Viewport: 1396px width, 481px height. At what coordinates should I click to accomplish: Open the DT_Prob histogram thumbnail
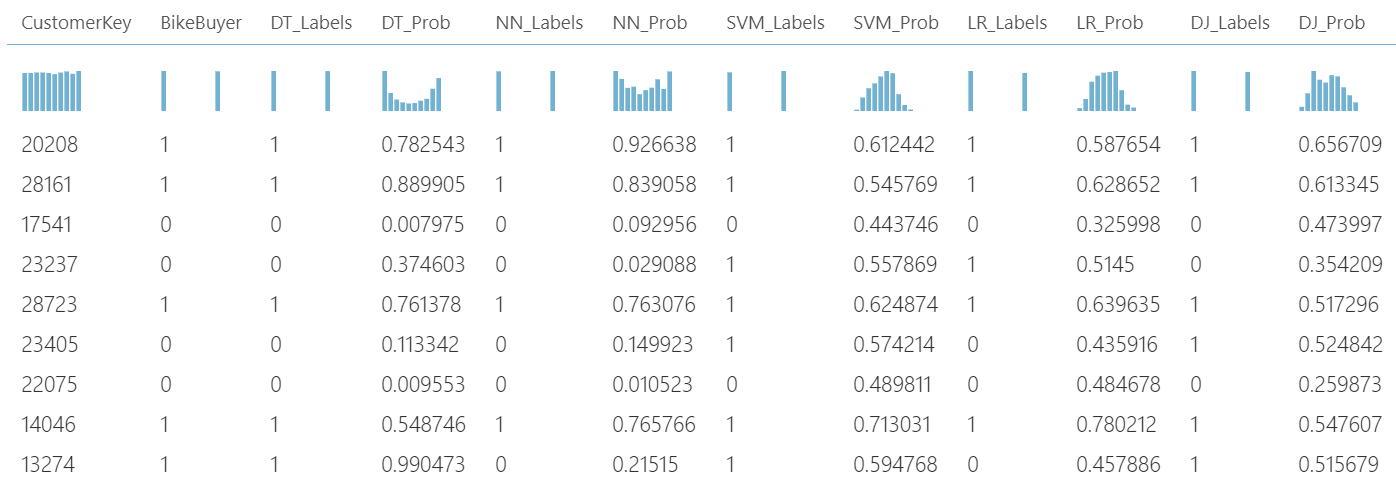[410, 91]
